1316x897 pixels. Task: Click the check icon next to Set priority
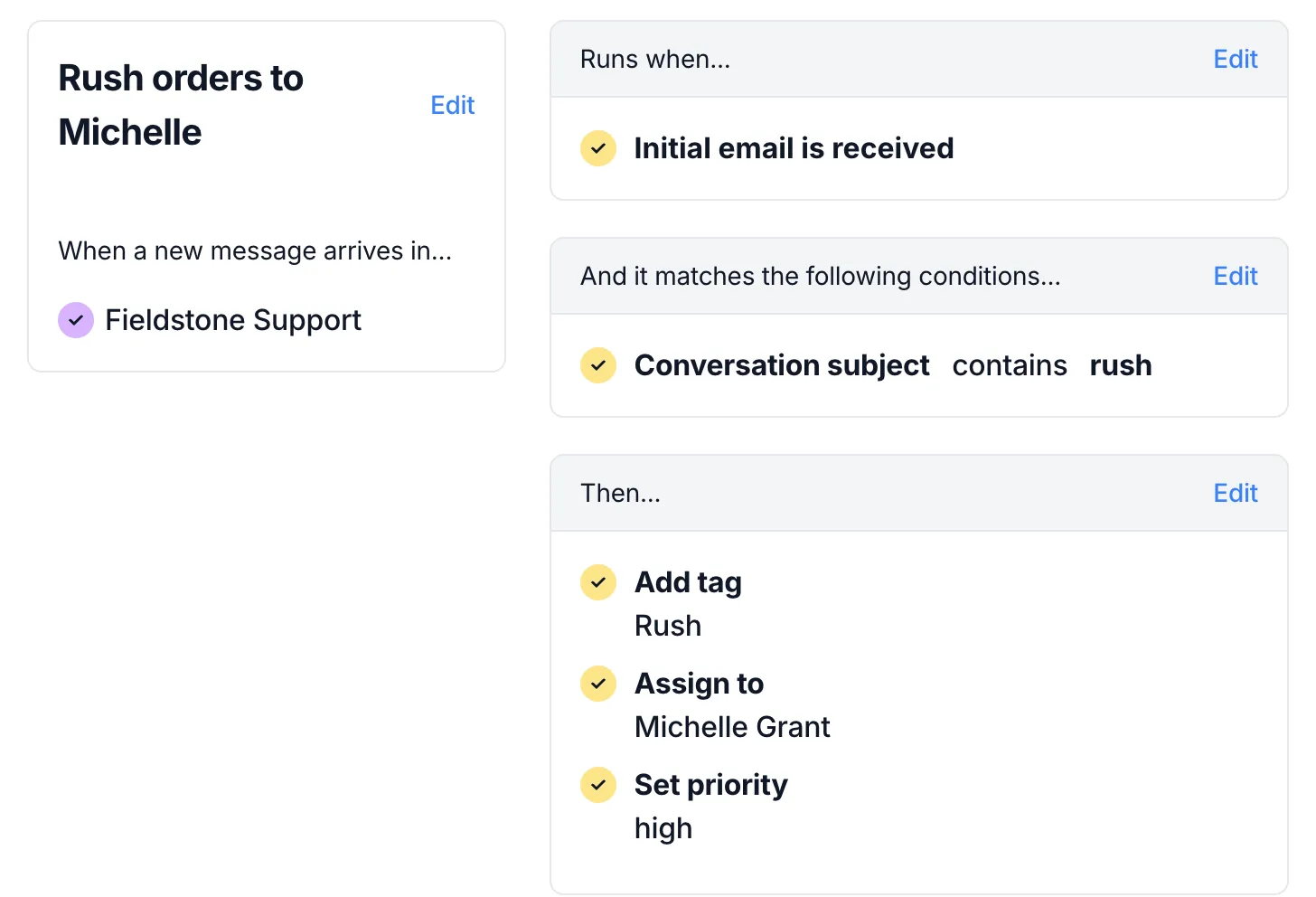(598, 785)
